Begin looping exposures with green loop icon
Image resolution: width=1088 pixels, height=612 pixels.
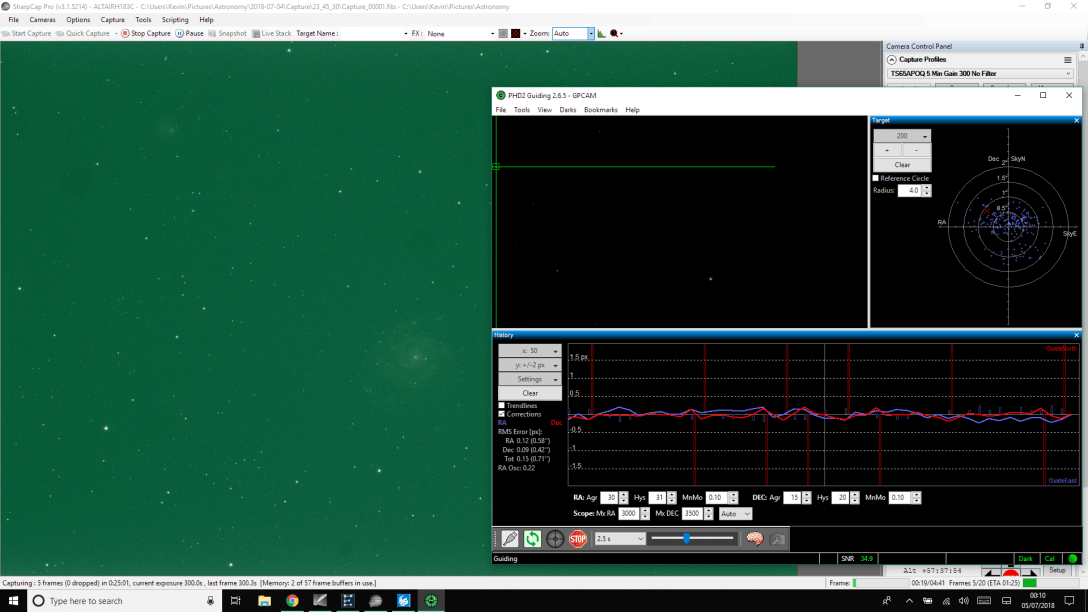click(x=531, y=536)
